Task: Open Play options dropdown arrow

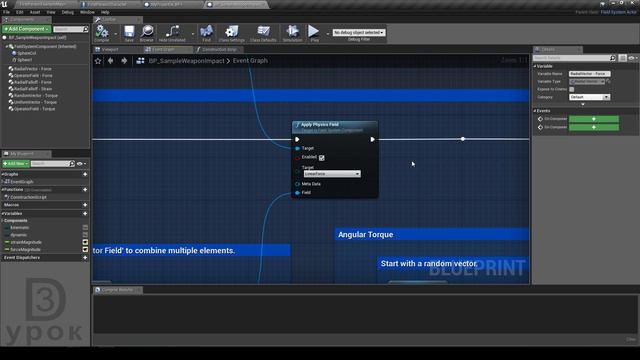Action: [x=327, y=34]
